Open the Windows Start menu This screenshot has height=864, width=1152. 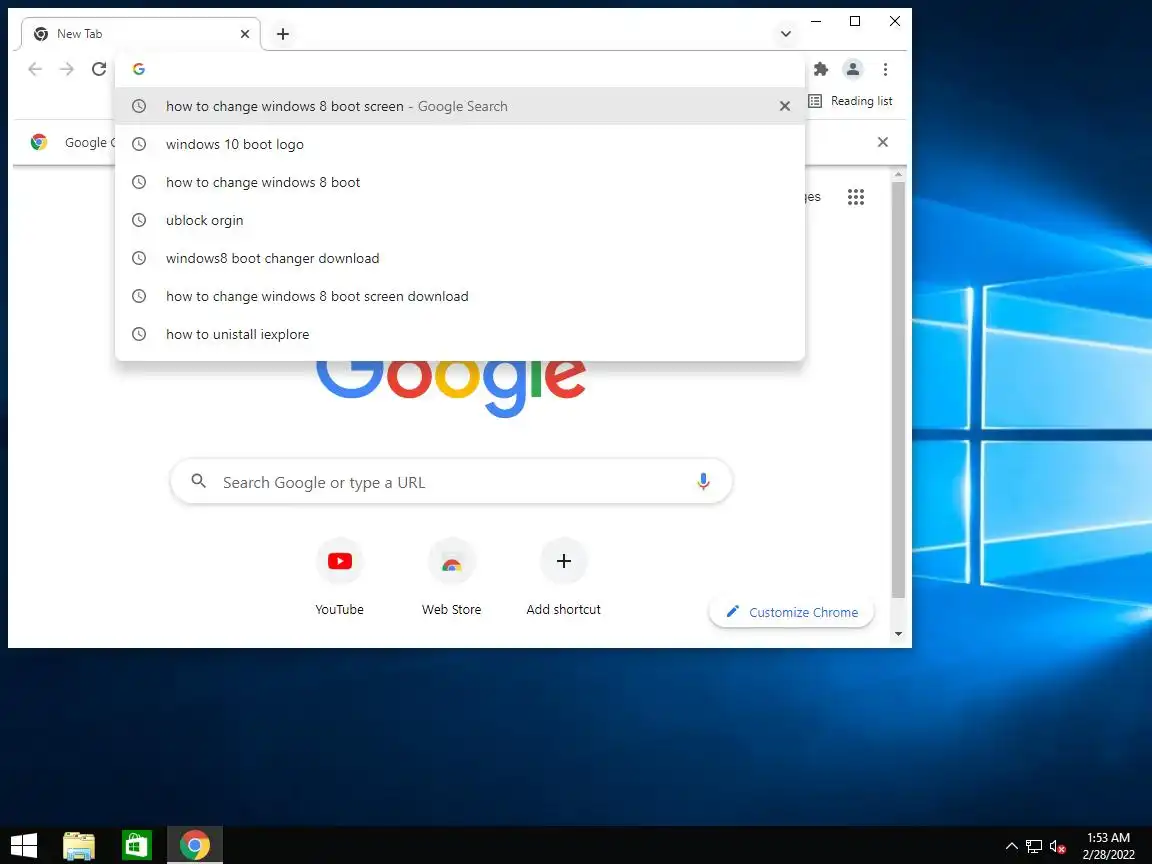click(24, 846)
